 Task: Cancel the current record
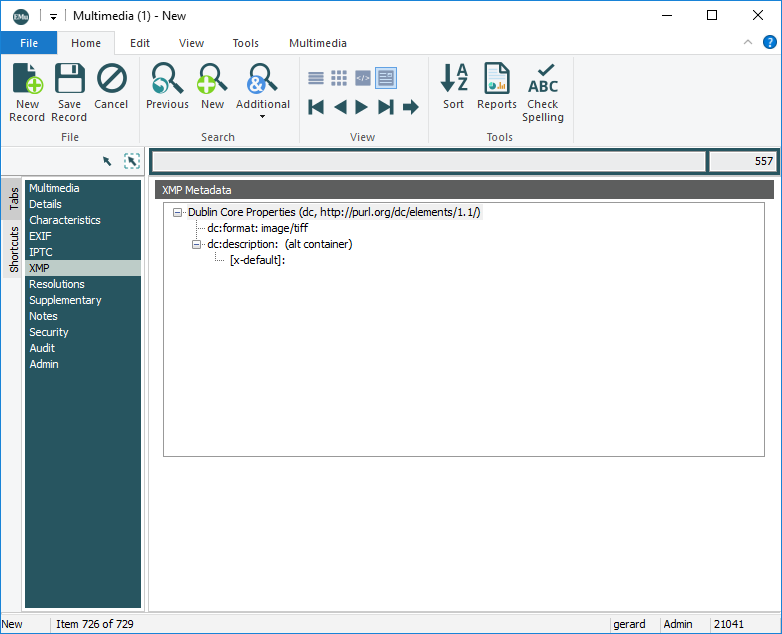pos(111,87)
